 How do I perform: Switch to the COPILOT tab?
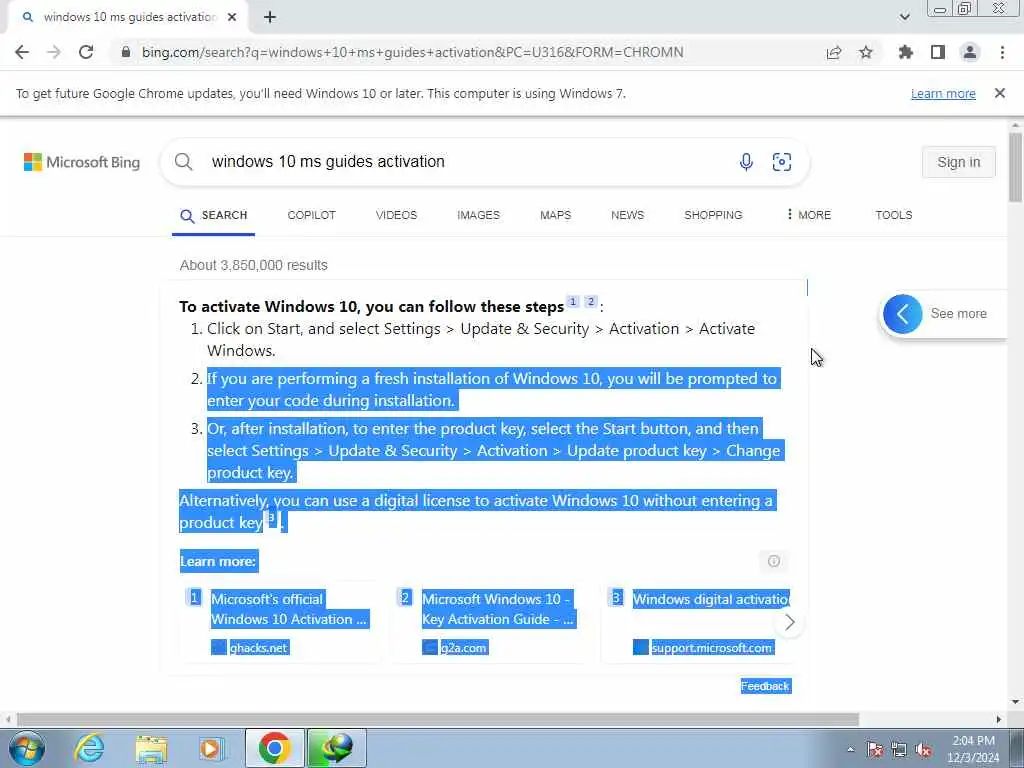pos(312,216)
